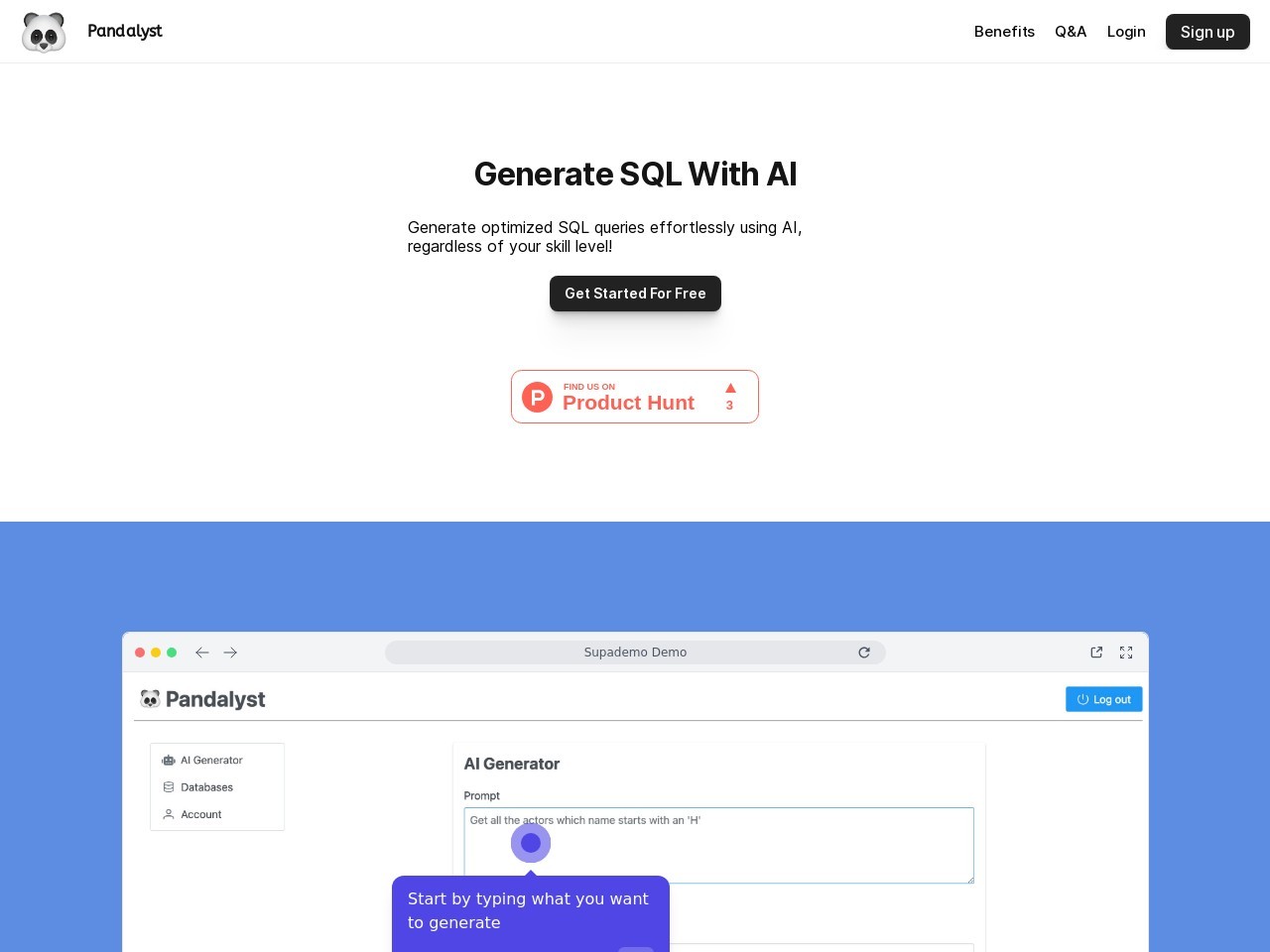
Task: Click the Account person icon
Action: pyautogui.click(x=169, y=814)
